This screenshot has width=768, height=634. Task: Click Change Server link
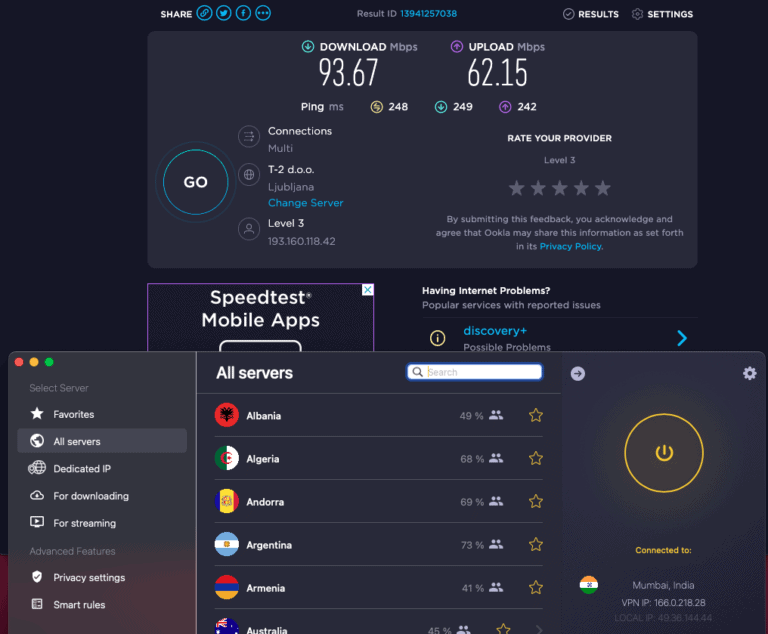306,203
